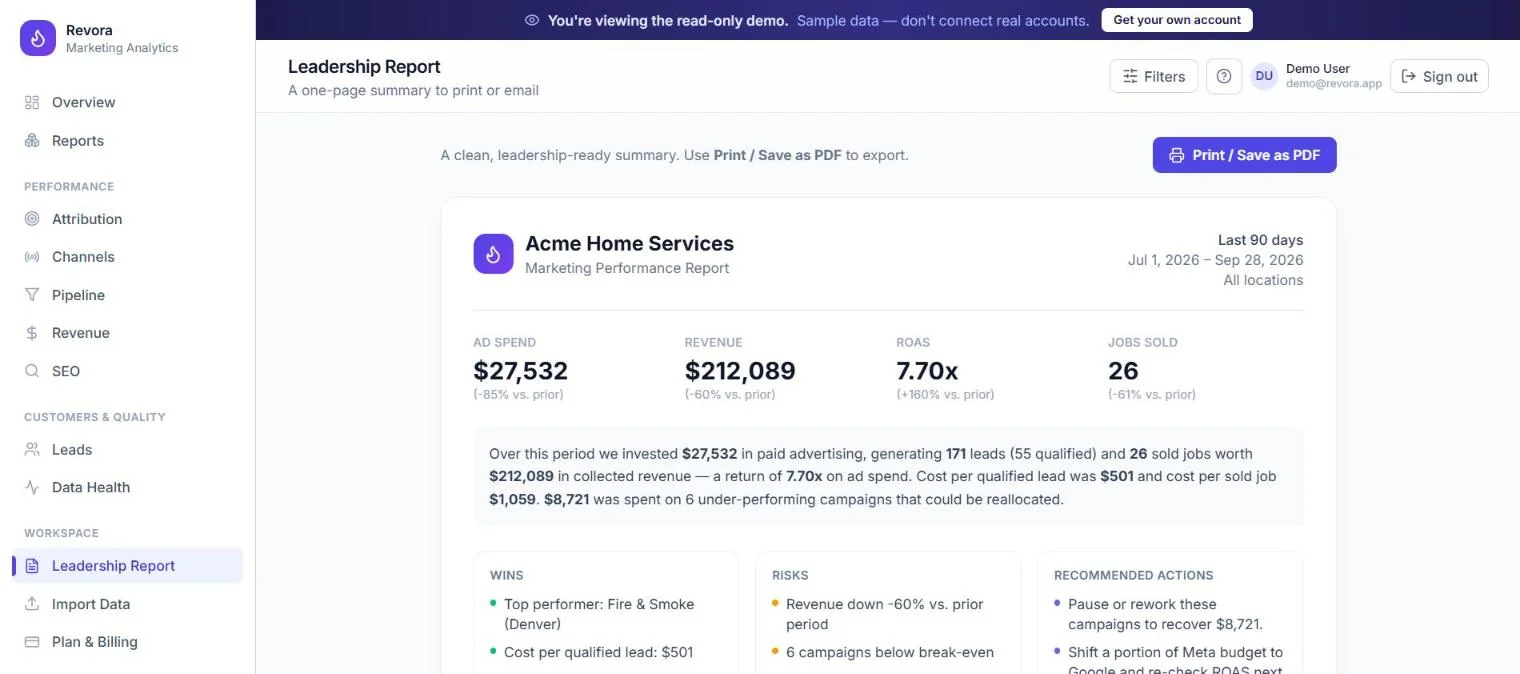Open the Leads page
The image size is (1520, 674).
(x=128, y=450)
